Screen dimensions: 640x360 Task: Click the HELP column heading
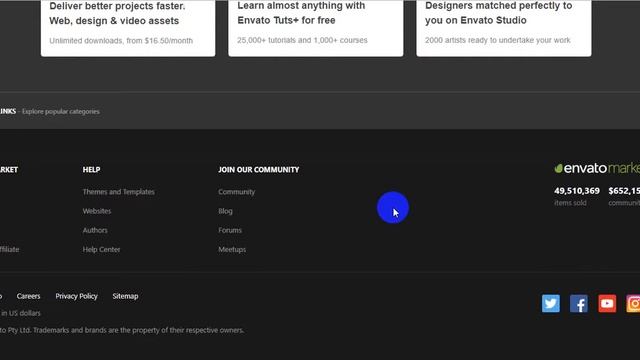pos(91,169)
